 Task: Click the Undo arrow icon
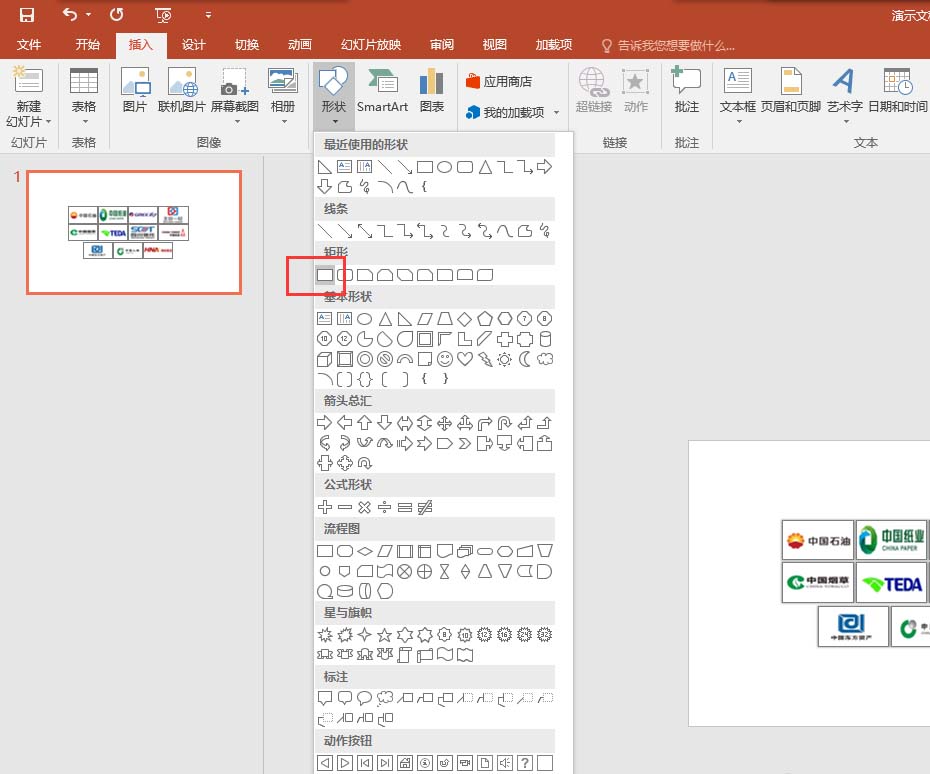click(x=70, y=14)
